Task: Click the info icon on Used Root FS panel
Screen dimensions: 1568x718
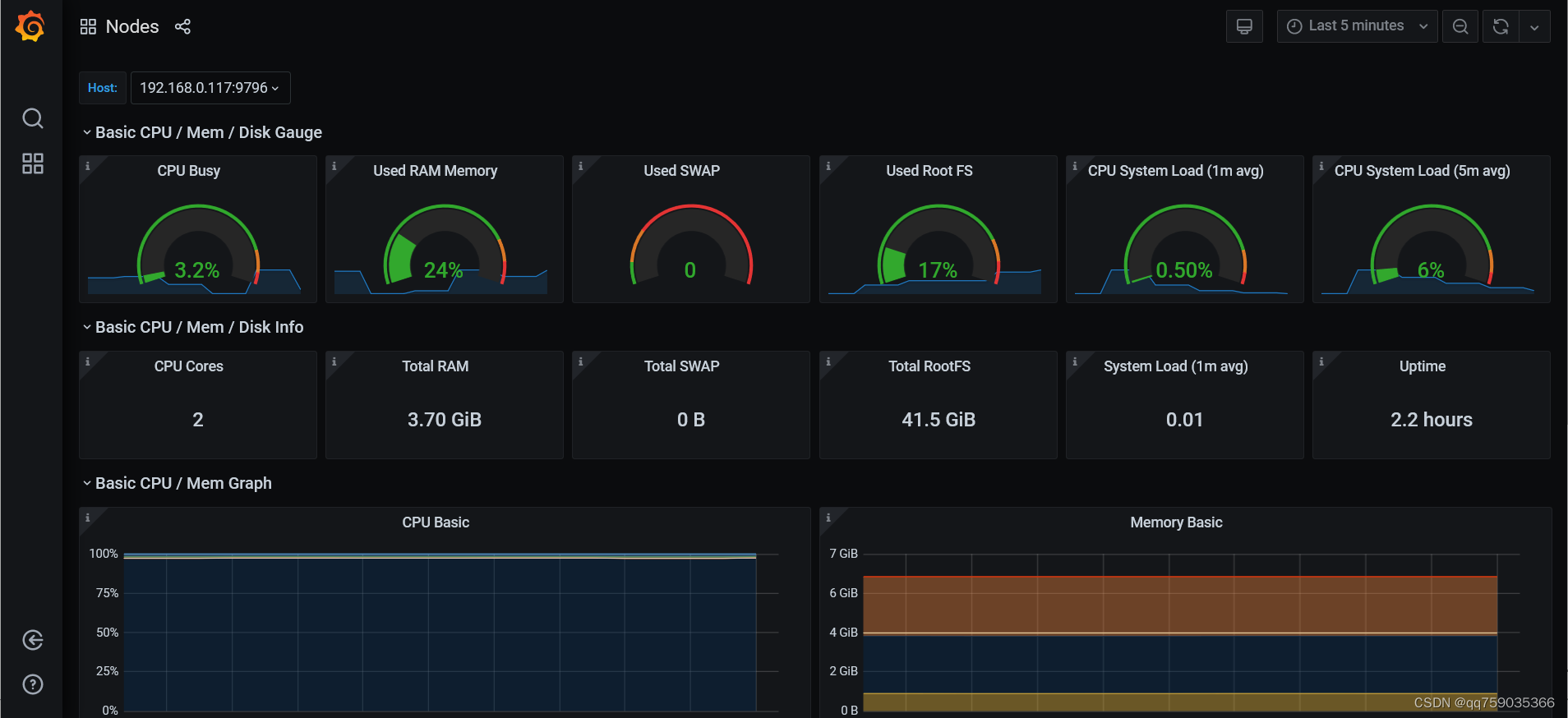Action: click(x=828, y=166)
